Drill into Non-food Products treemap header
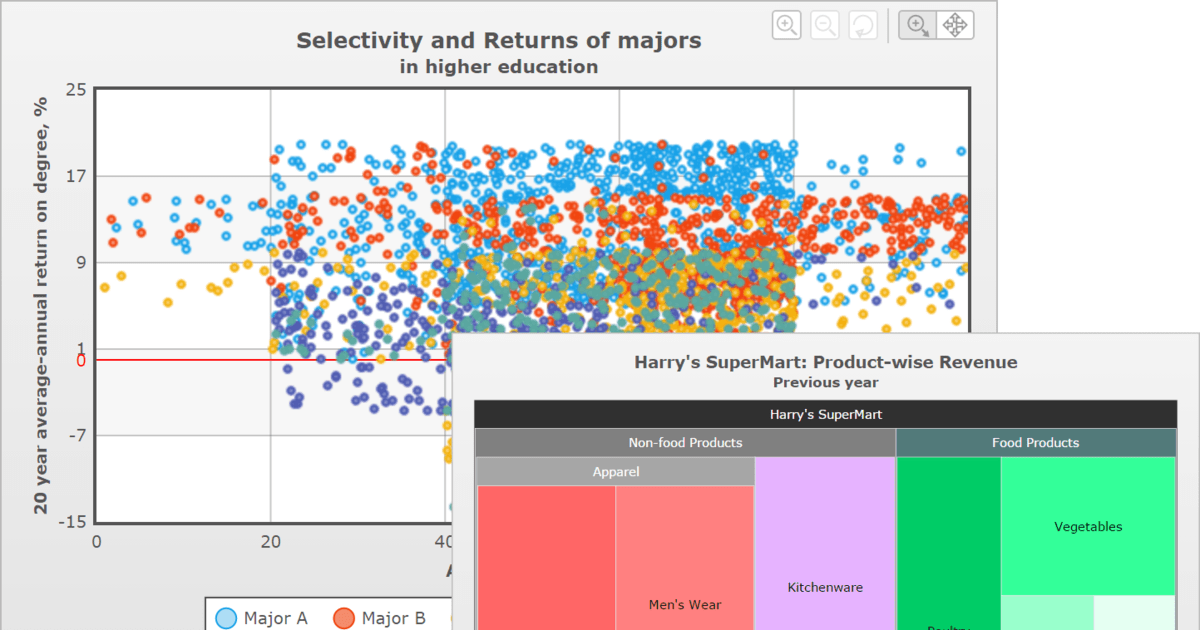The width and height of the screenshot is (1200, 630). tap(685, 443)
